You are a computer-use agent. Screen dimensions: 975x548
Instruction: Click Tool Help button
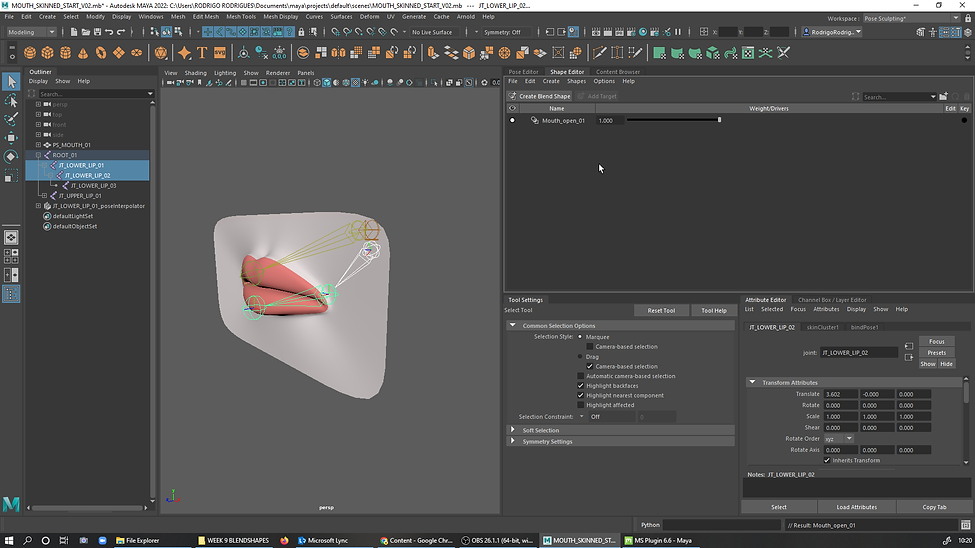pyautogui.click(x=713, y=310)
